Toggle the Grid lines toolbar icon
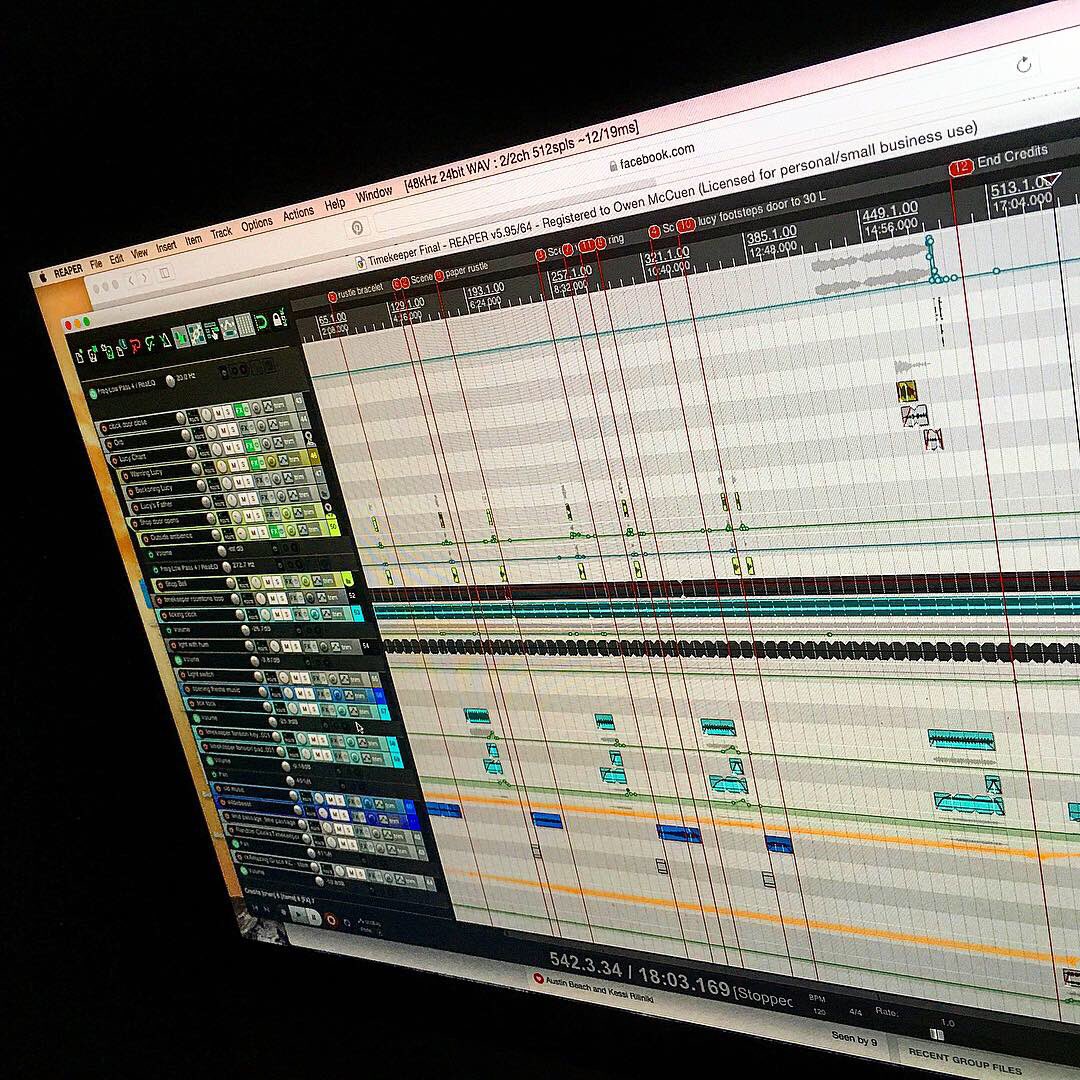Viewport: 1080px width, 1080px height. pos(245,324)
